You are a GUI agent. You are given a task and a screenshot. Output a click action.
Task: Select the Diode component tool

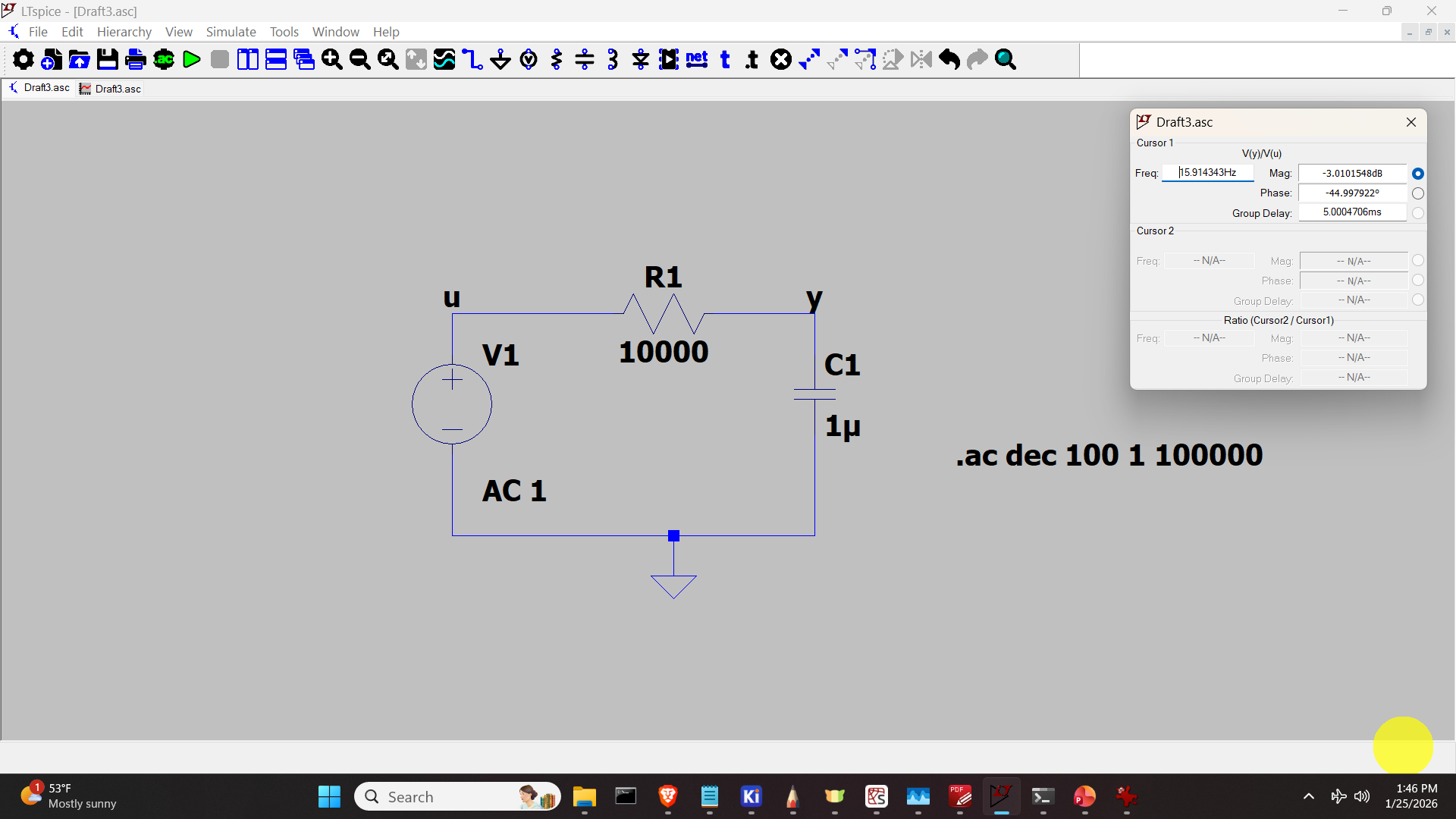[641, 59]
